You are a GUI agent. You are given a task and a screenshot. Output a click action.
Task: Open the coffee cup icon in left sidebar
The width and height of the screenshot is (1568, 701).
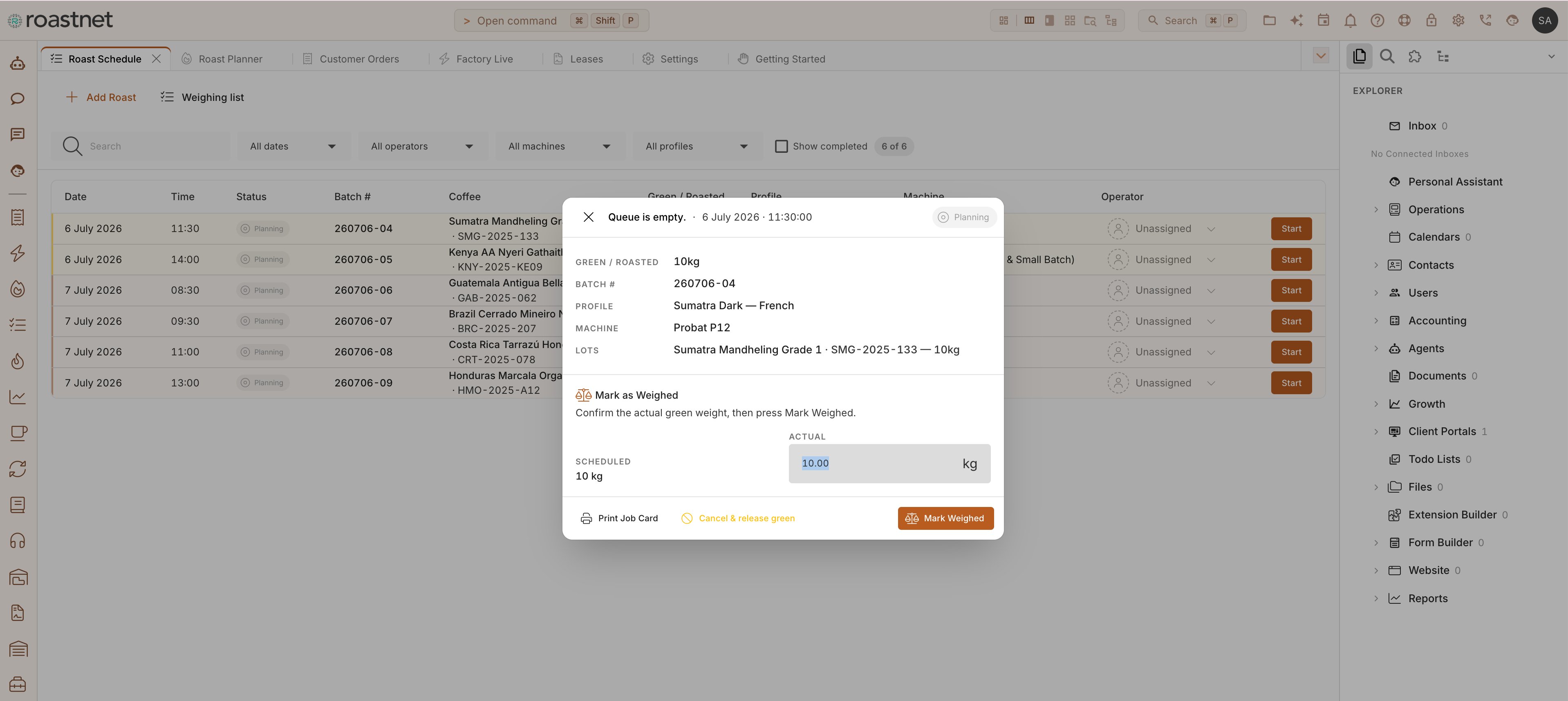coord(18,433)
